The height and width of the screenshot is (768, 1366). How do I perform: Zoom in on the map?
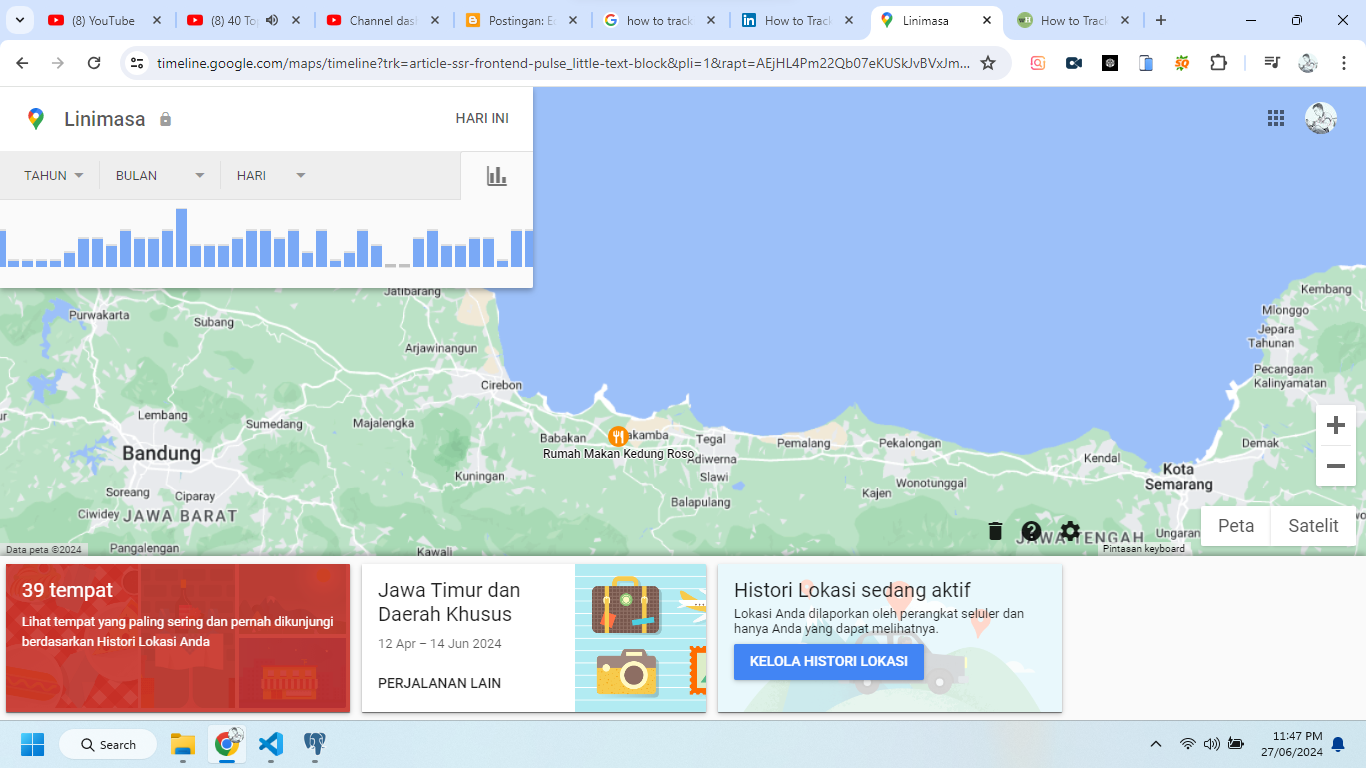pyautogui.click(x=1336, y=426)
